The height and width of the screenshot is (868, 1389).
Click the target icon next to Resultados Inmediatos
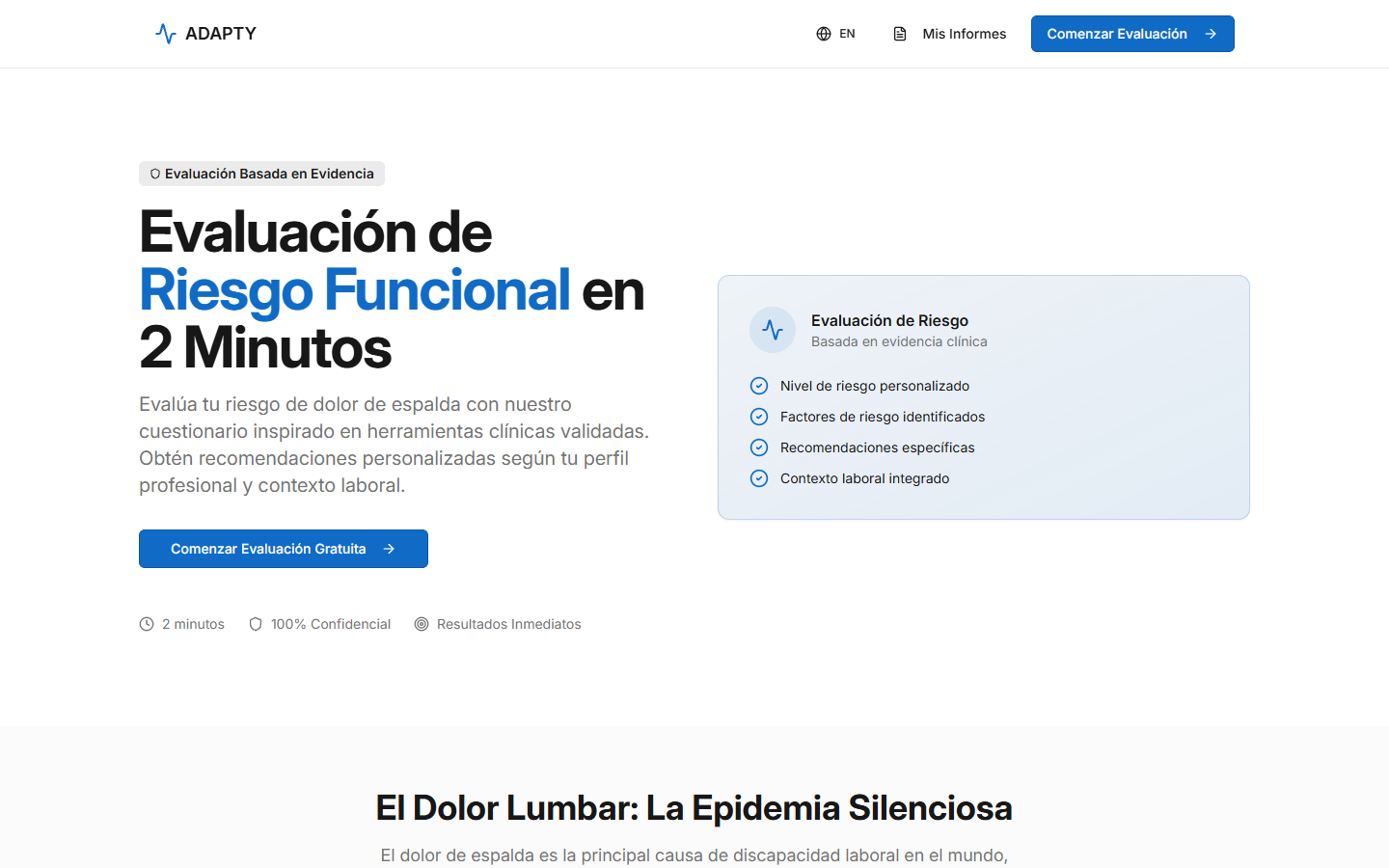422,624
